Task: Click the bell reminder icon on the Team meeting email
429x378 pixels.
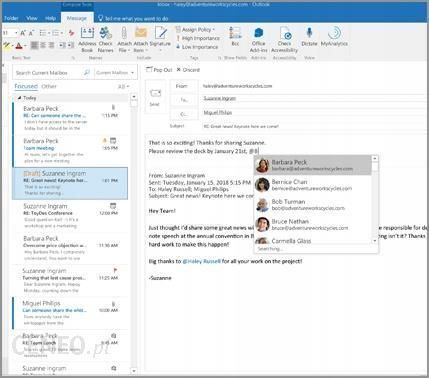Action: click(104, 140)
